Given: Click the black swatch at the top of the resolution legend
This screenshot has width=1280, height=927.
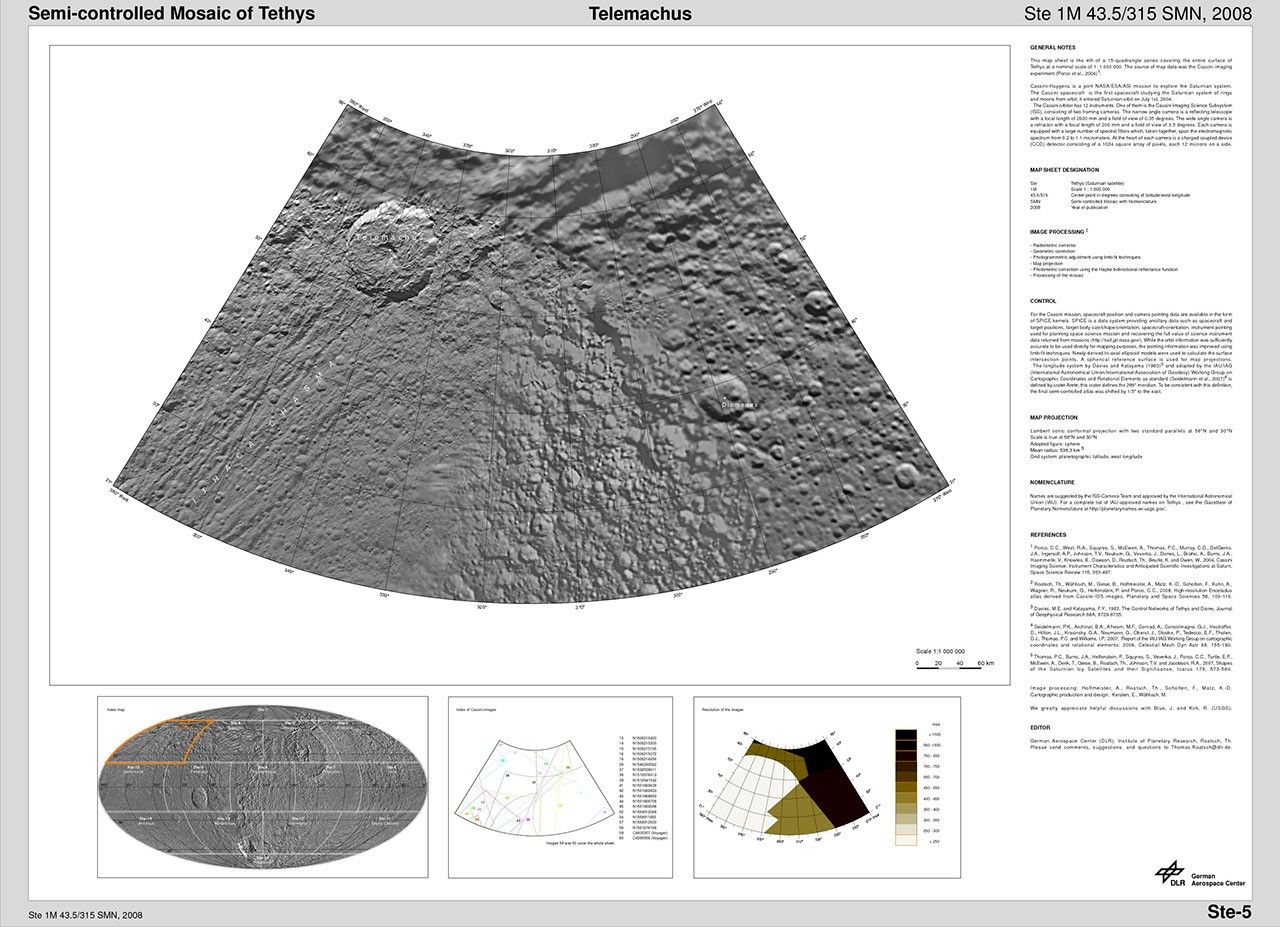Looking at the screenshot, I should (x=906, y=735).
